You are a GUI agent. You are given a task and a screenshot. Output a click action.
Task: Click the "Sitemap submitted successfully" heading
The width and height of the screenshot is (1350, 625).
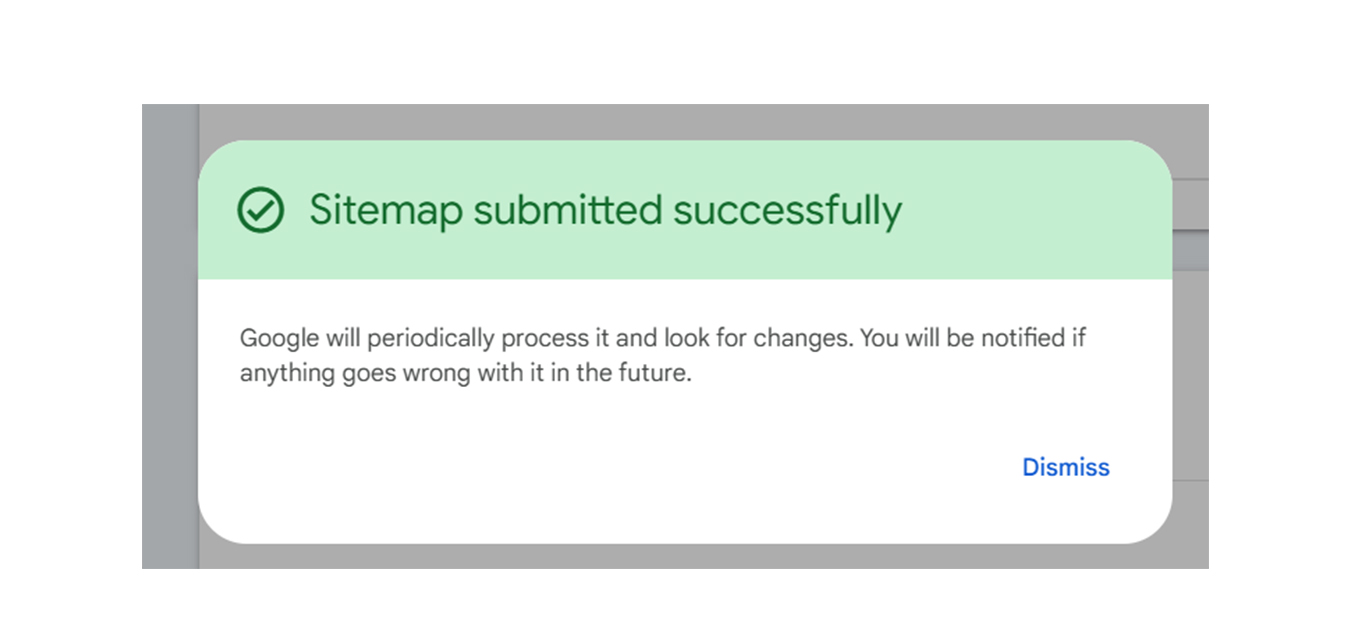(605, 211)
